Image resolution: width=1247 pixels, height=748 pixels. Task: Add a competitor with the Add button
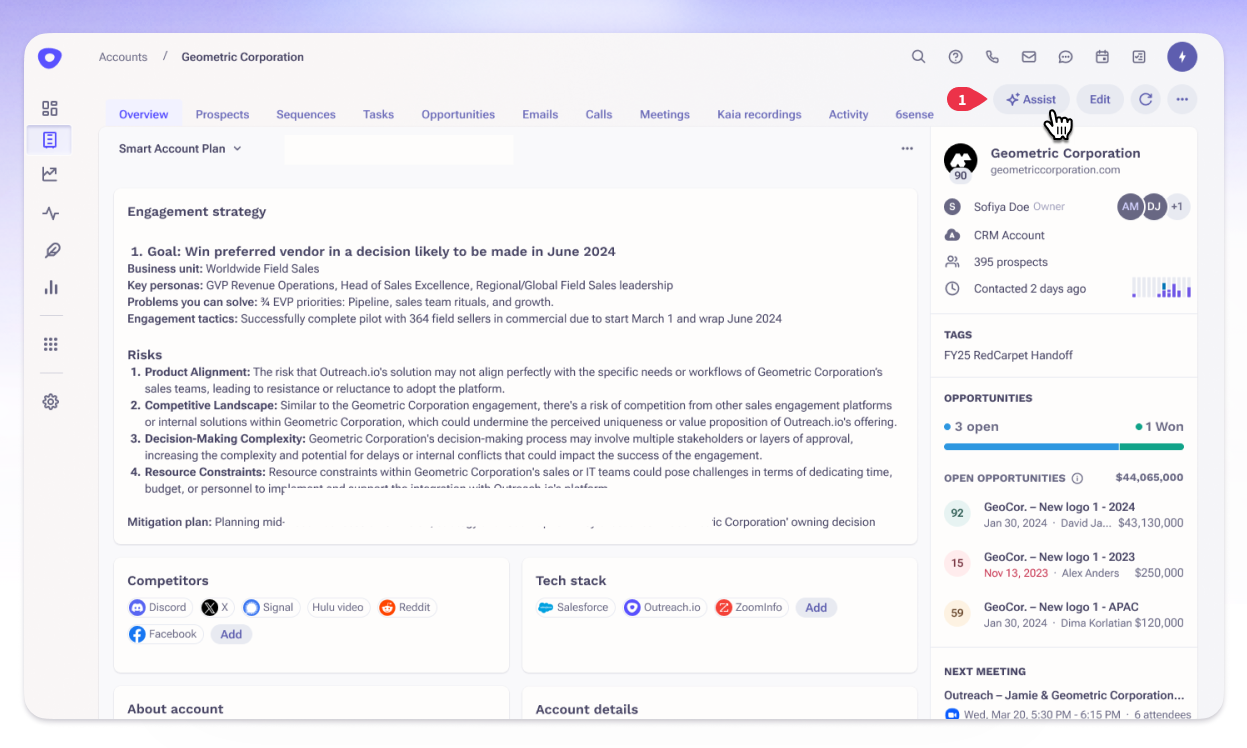(x=231, y=634)
